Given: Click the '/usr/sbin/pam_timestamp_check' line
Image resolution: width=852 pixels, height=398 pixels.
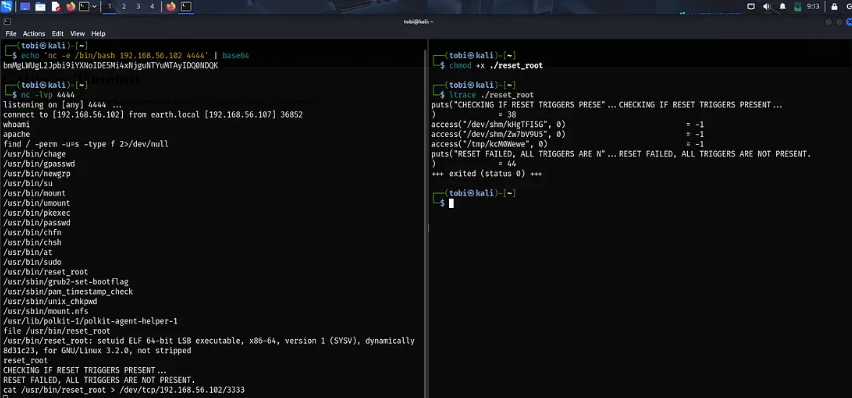Looking at the screenshot, I should [68, 291].
